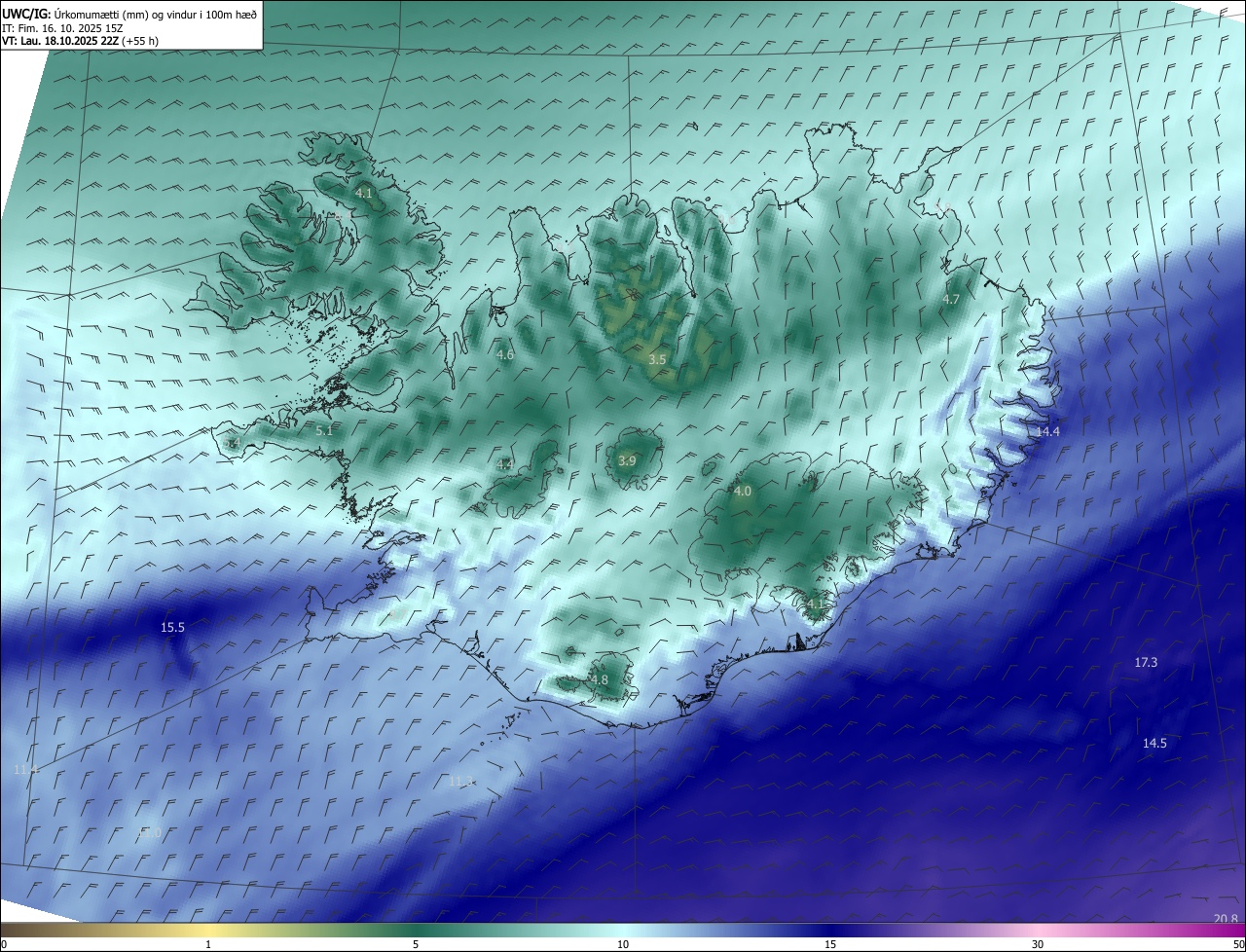Click the '11.0' value label on the map

pos(150,832)
